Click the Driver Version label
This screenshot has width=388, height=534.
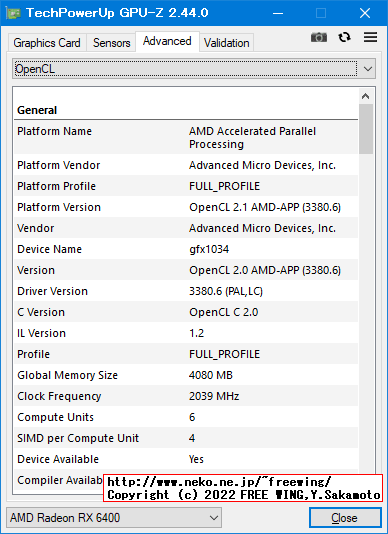click(52, 292)
